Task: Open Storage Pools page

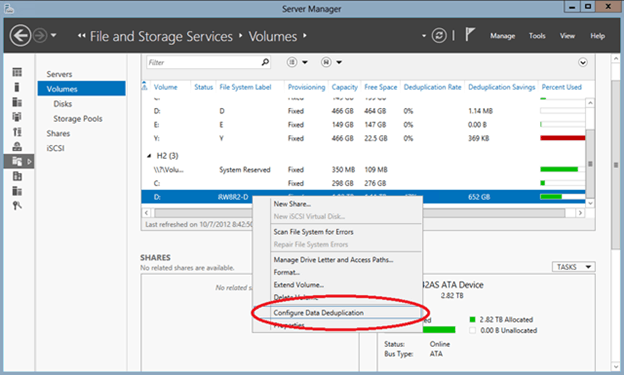Action: point(78,119)
